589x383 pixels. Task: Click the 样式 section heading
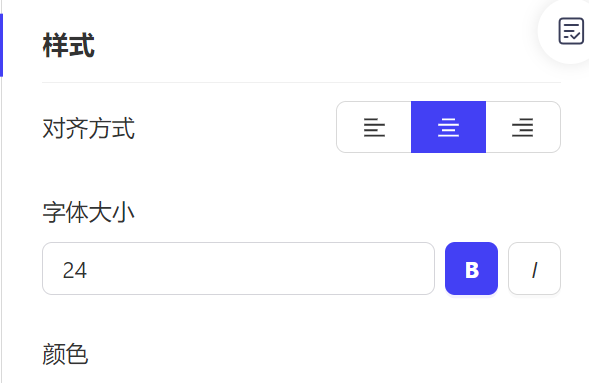[x=68, y=45]
